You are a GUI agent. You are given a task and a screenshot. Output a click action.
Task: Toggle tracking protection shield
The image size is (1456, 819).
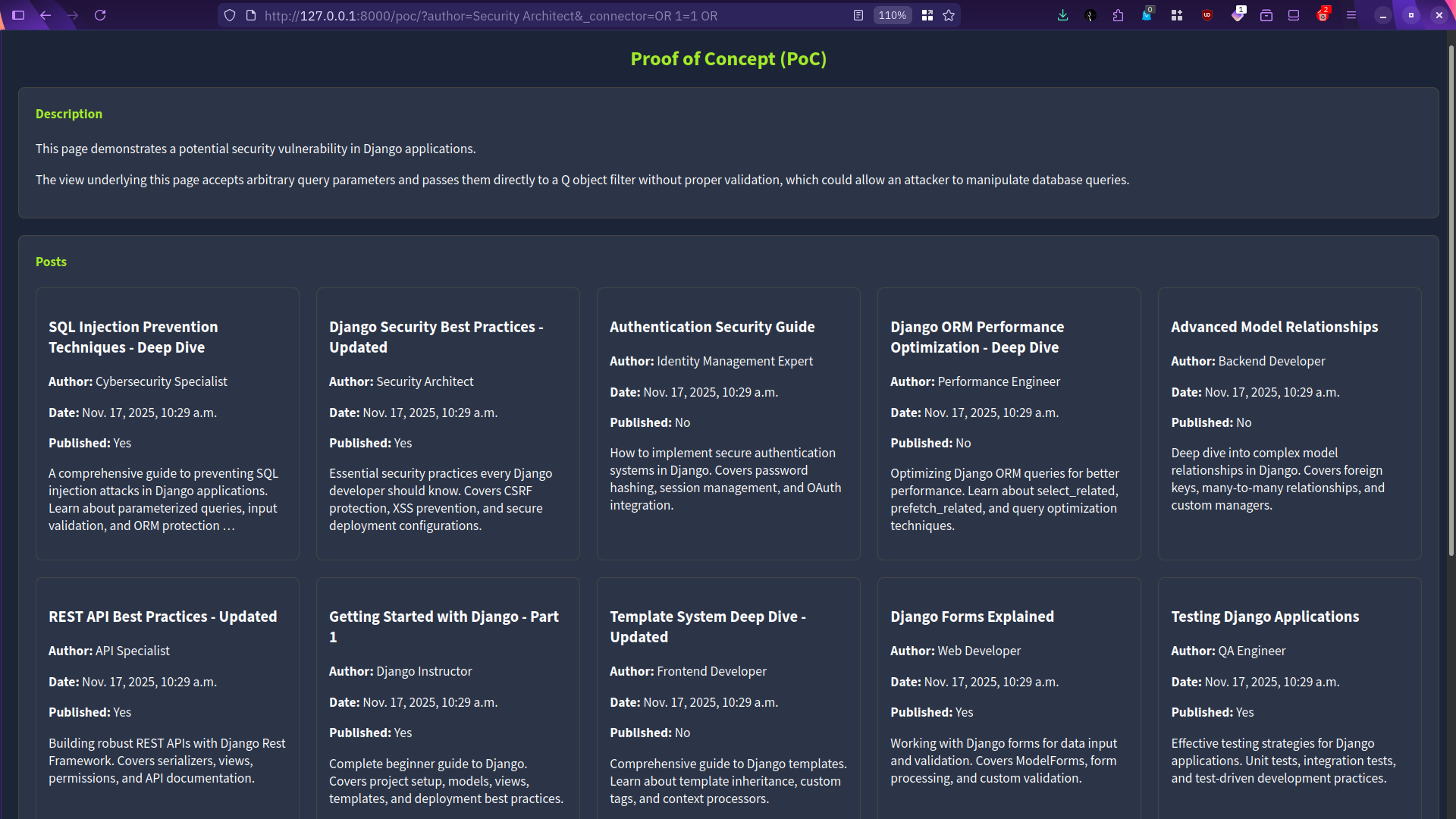point(230,15)
